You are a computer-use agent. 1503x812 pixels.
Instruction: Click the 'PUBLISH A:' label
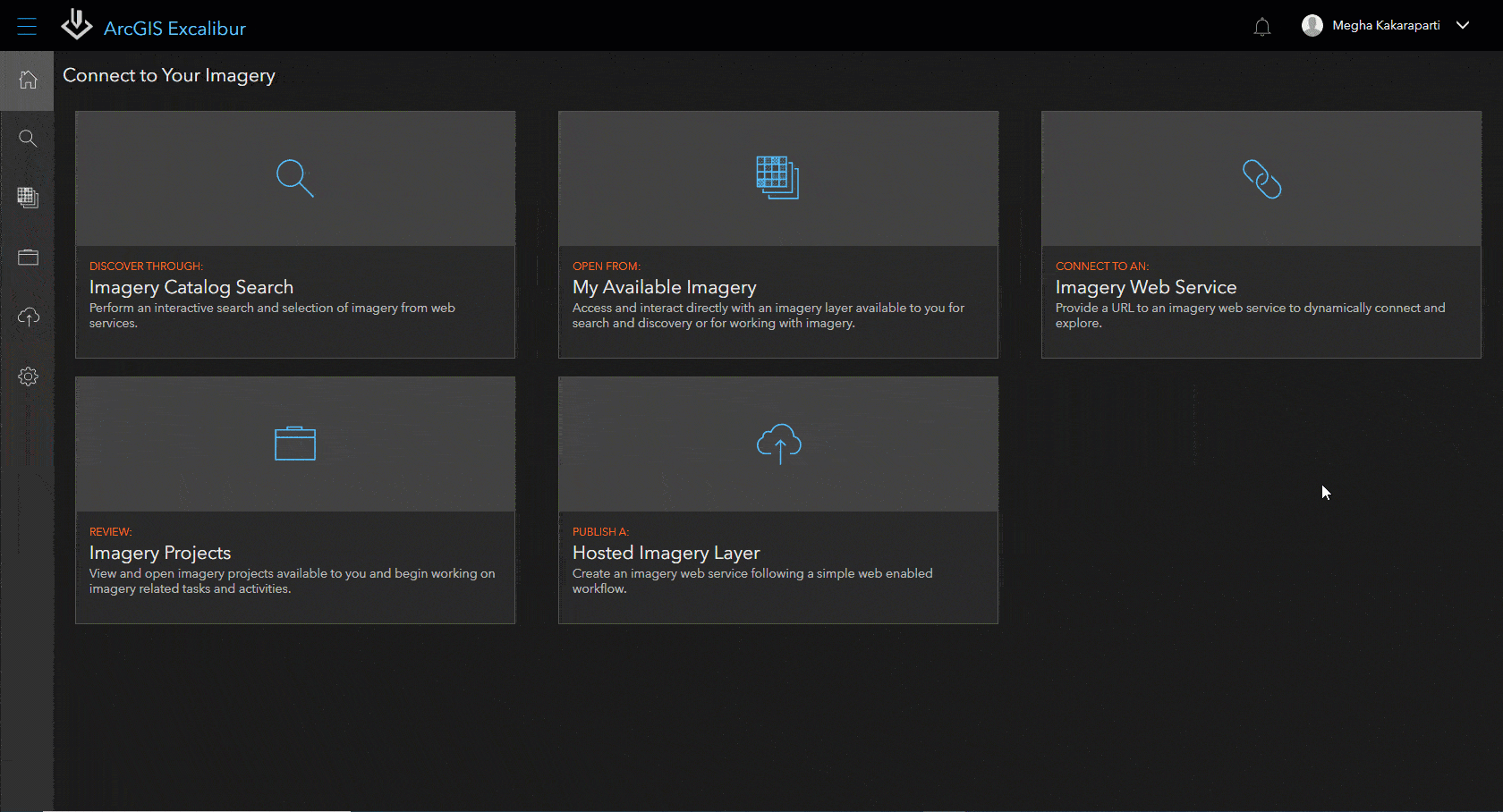tap(601, 531)
